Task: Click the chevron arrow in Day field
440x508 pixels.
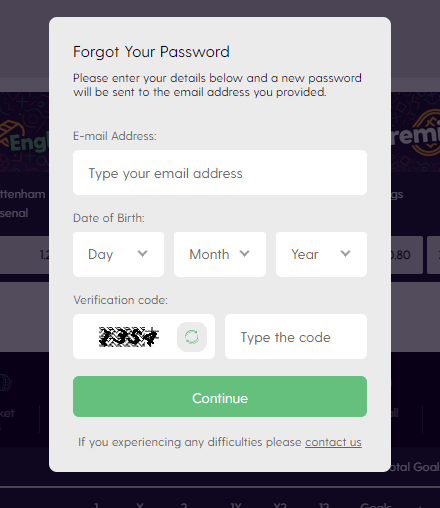Action: click(142, 254)
